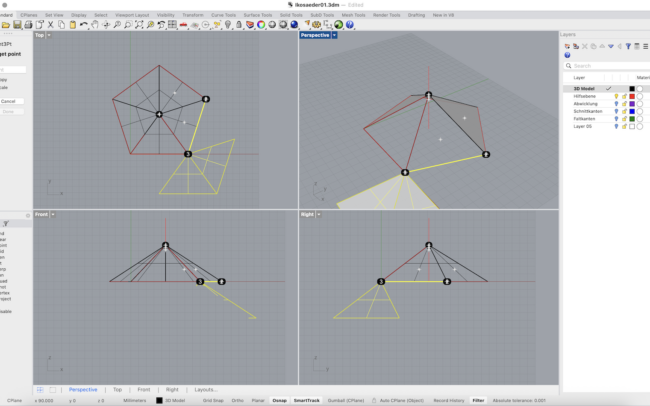
Task: Open the Top viewport dropdown arrow
Action: (49, 35)
